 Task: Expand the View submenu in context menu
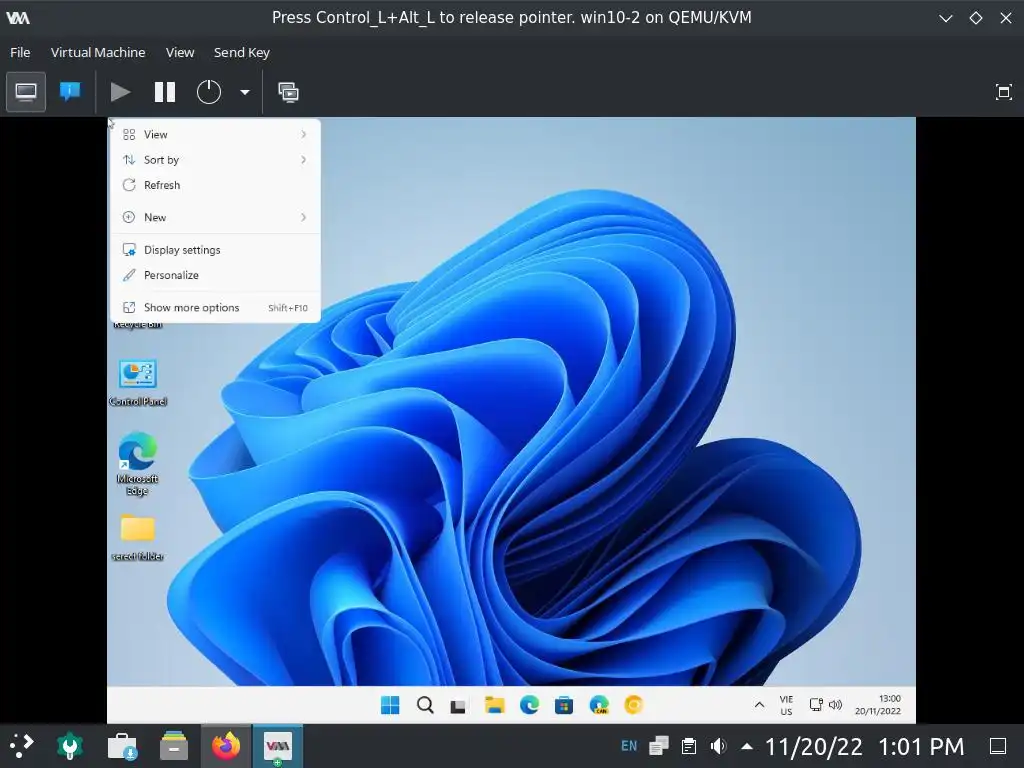coord(215,135)
